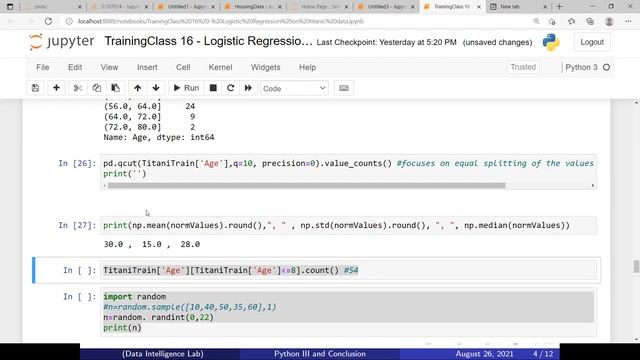Image resolution: width=640 pixels, height=360 pixels.
Task: Move the selected cell up with the arrow icon
Action: (138, 88)
